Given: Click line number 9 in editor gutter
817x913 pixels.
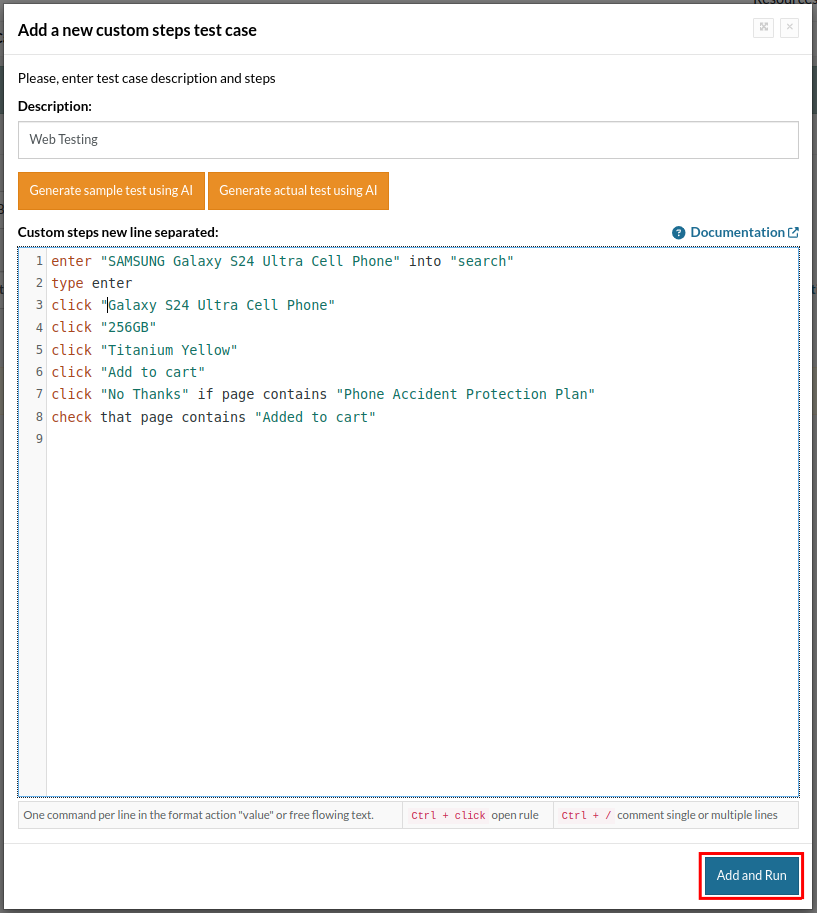Looking at the screenshot, I should pyautogui.click(x=38, y=439).
